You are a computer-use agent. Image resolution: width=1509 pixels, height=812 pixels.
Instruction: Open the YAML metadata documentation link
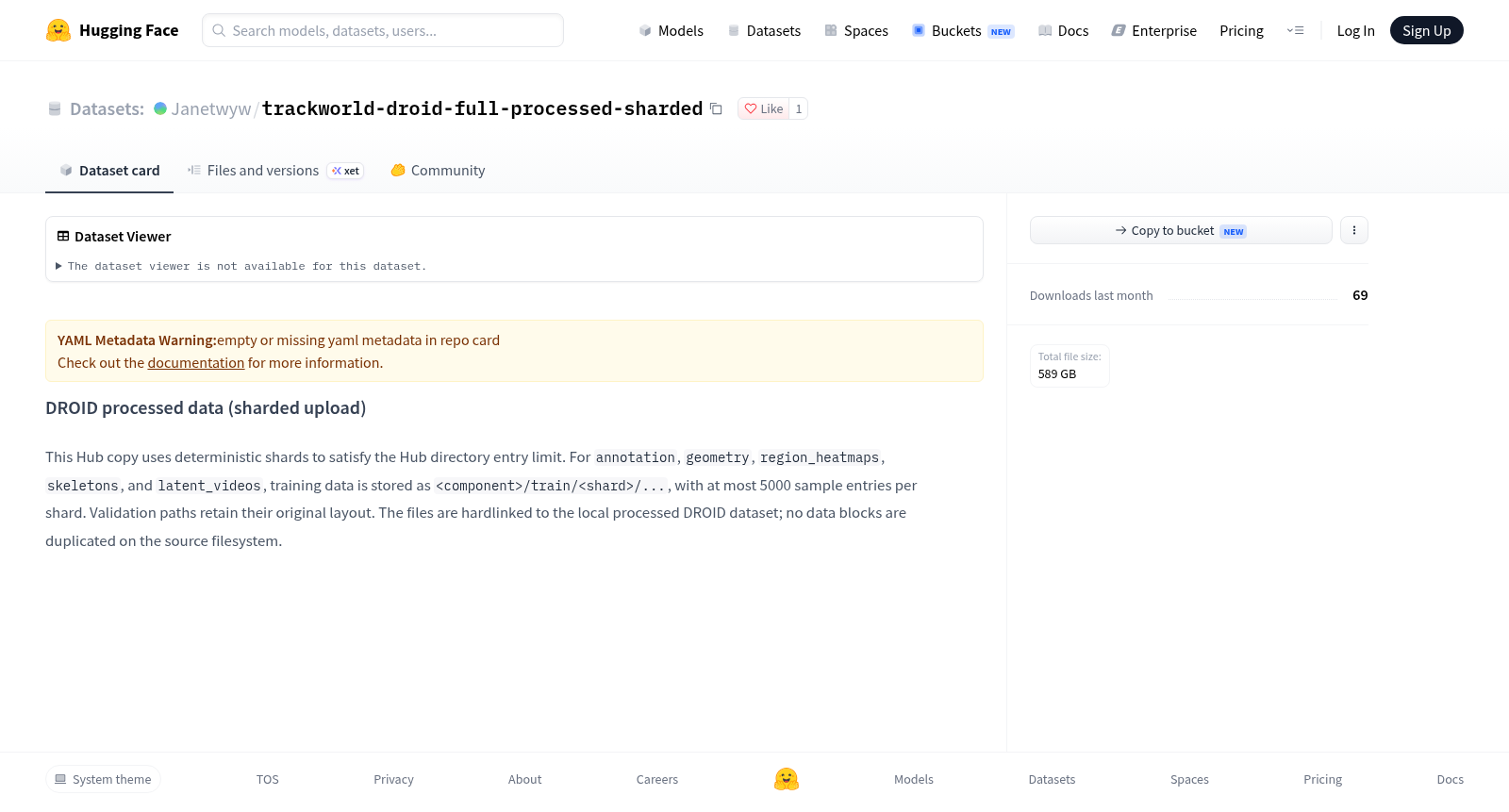(196, 363)
